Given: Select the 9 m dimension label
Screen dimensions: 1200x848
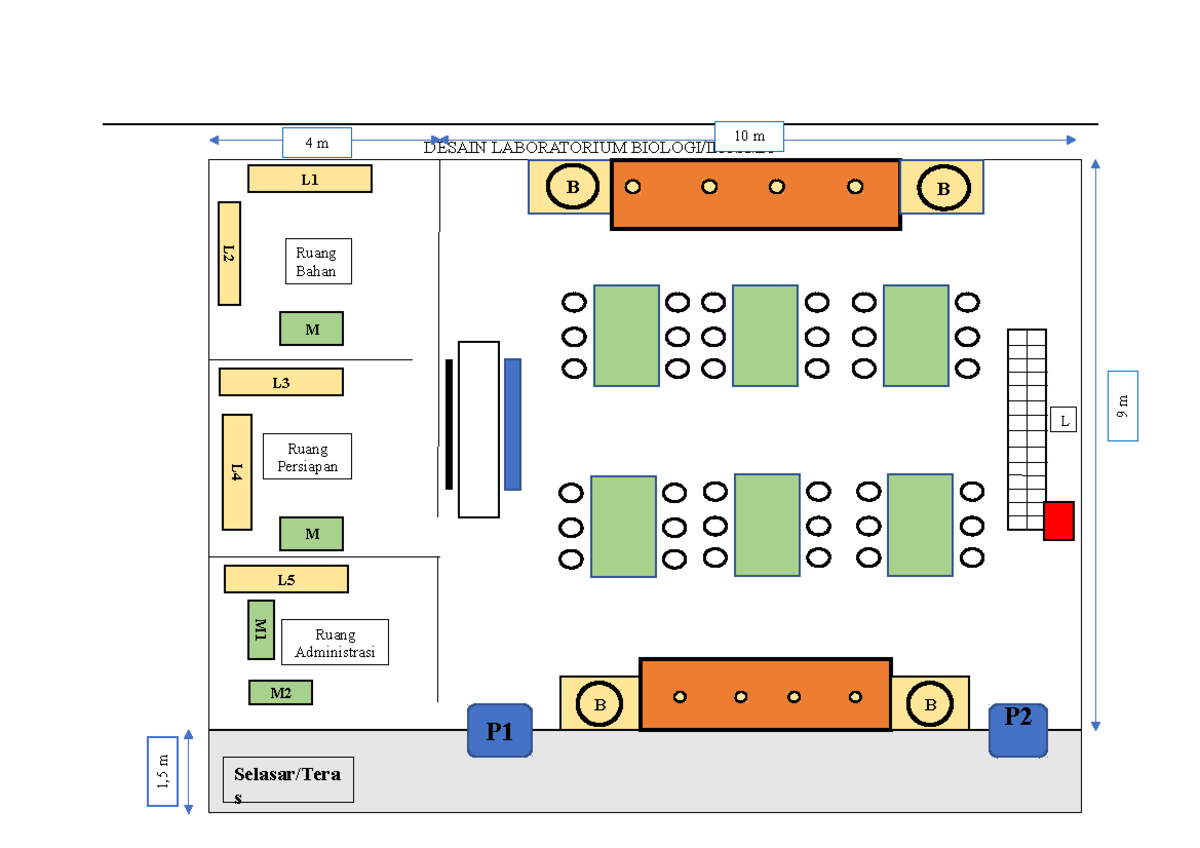Looking at the screenshot, I should pos(1123,405).
